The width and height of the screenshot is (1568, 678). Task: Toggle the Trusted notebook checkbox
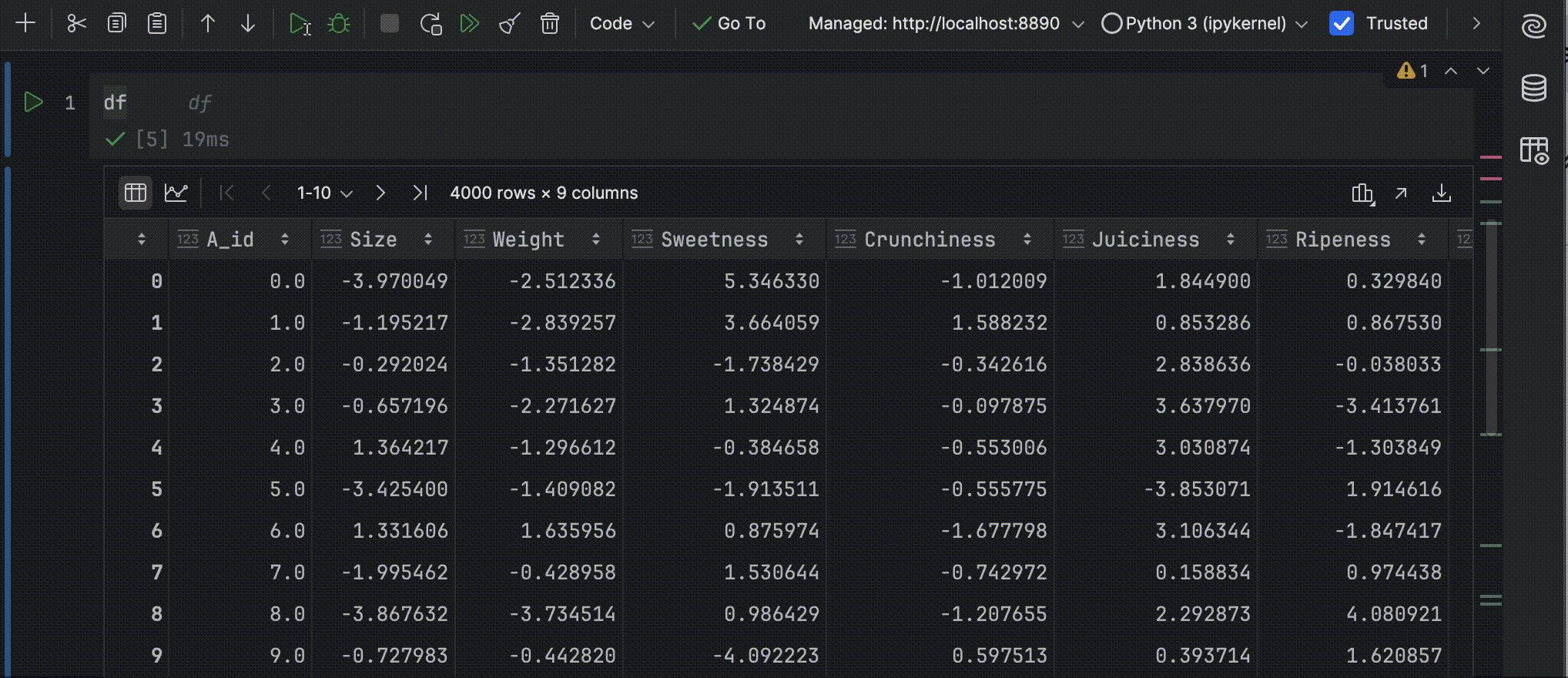(x=1342, y=24)
